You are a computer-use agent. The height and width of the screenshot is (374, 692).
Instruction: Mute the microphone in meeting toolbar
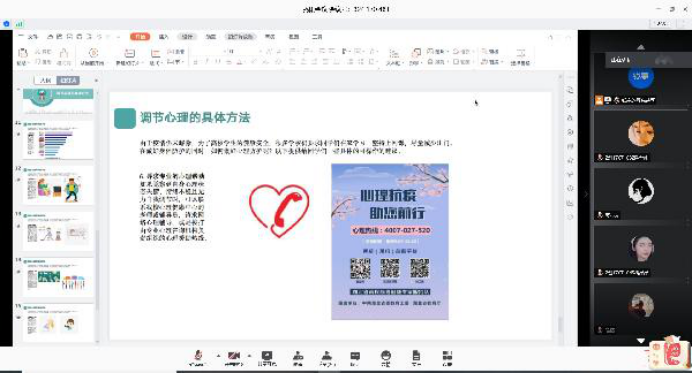click(x=198, y=358)
